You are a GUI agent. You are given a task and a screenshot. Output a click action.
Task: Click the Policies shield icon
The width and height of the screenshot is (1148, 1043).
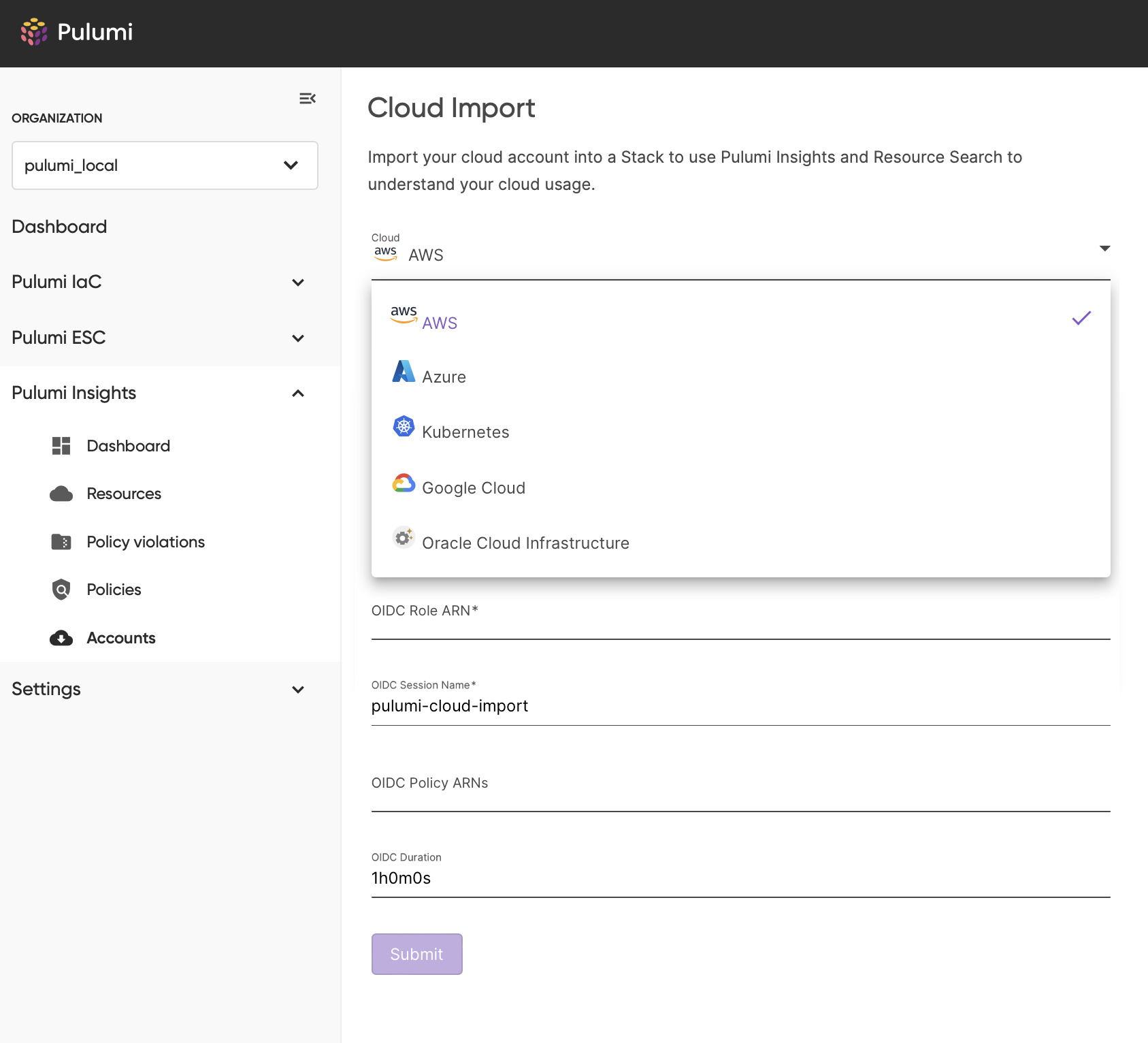61,590
